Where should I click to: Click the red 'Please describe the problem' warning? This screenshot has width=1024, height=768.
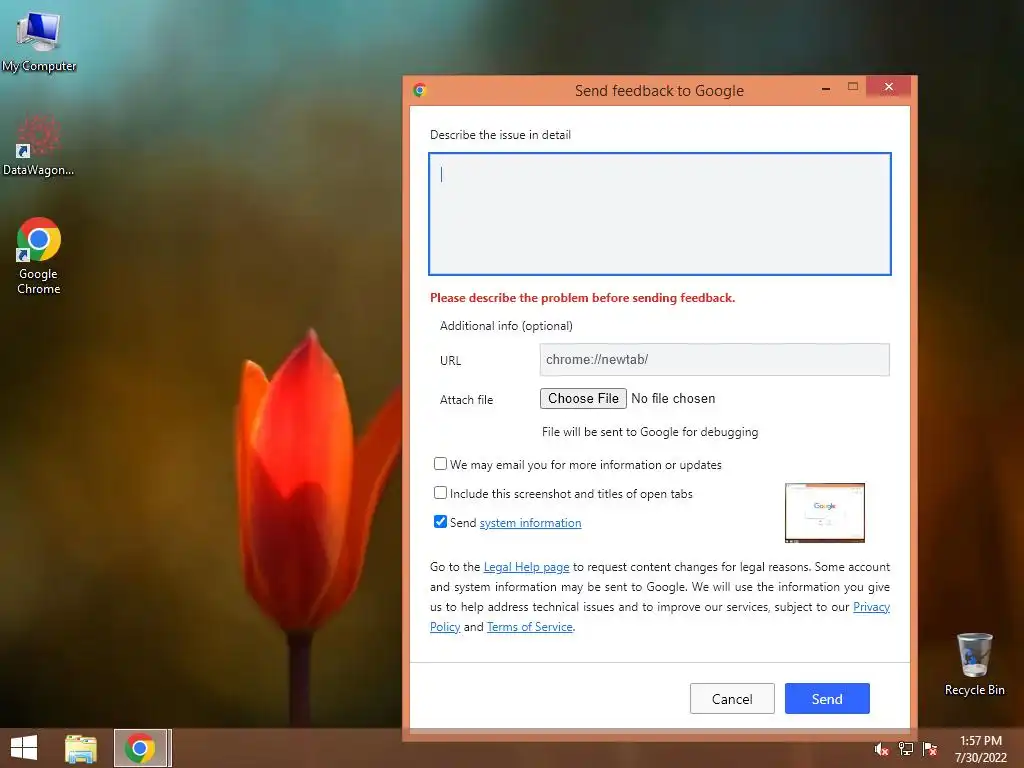[x=583, y=298]
